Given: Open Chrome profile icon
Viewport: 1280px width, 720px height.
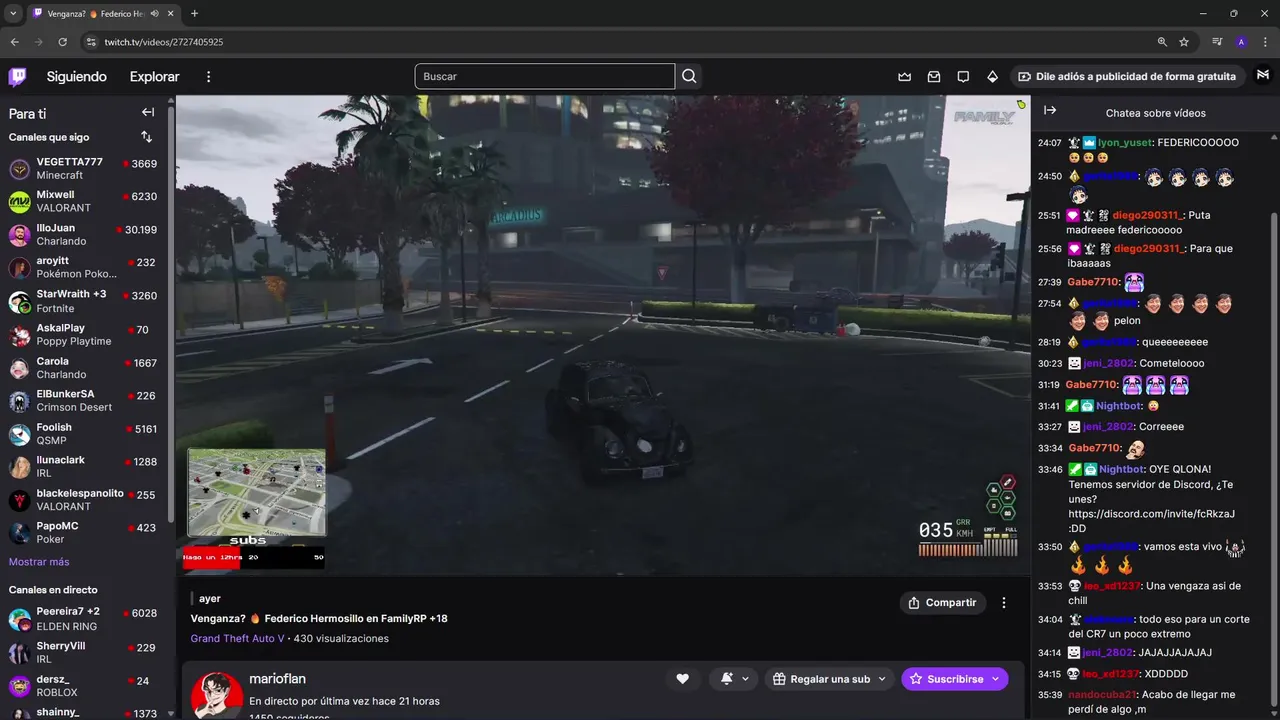Looking at the screenshot, I should (x=1241, y=42).
